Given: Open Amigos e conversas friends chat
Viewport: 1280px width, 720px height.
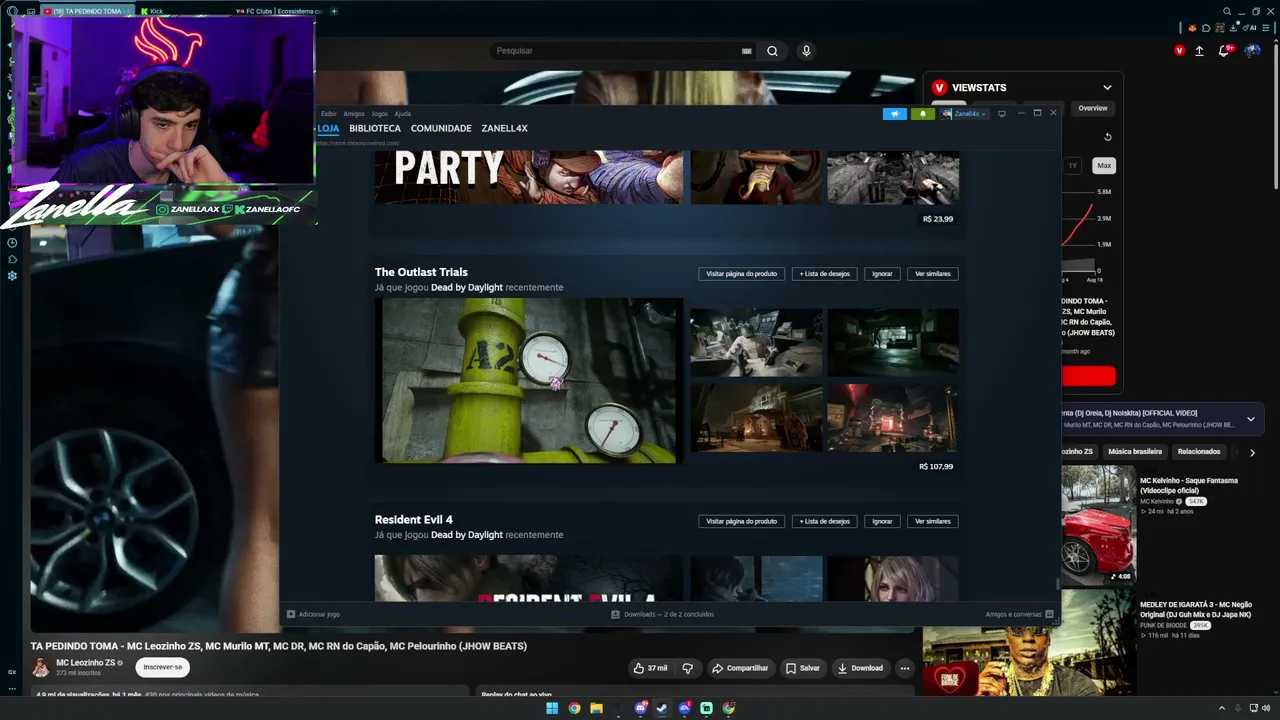Looking at the screenshot, I should click(x=1019, y=614).
